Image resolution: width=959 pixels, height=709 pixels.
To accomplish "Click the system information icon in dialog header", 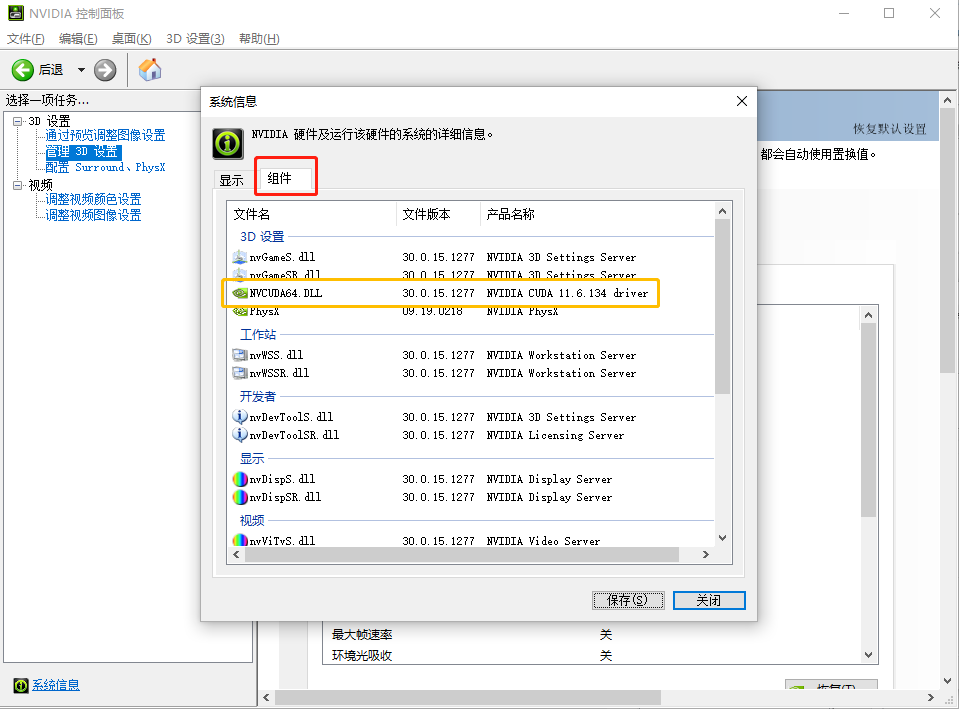I will point(228,143).
